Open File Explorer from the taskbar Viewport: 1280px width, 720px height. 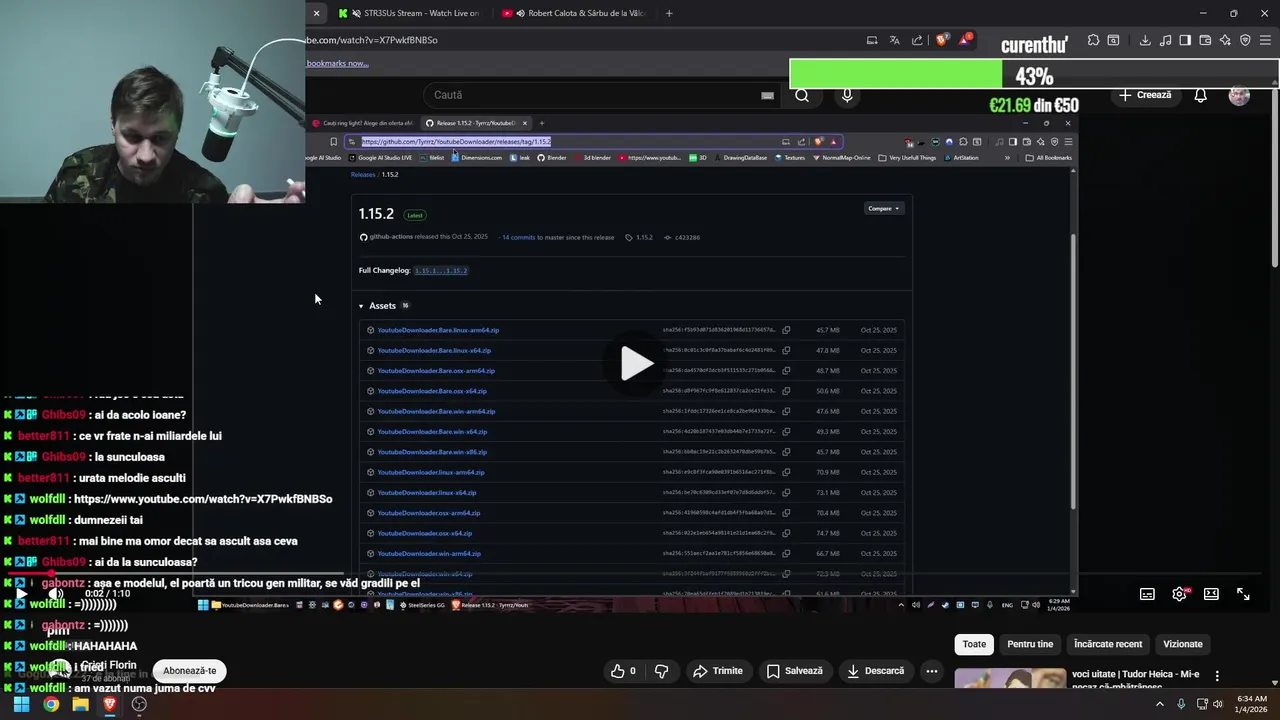80,704
